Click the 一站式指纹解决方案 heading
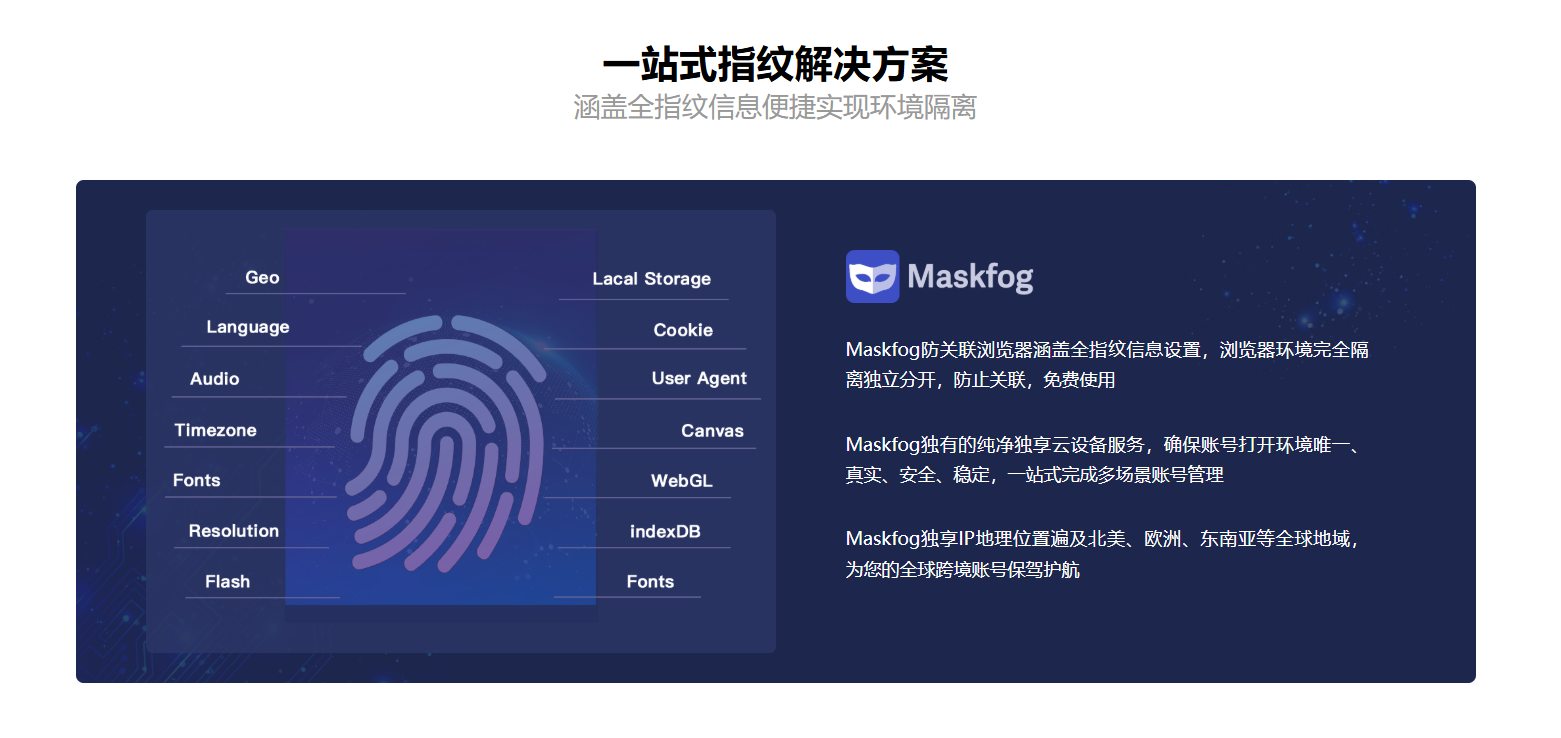Image resolution: width=1561 pixels, height=738 pixels. point(775,65)
